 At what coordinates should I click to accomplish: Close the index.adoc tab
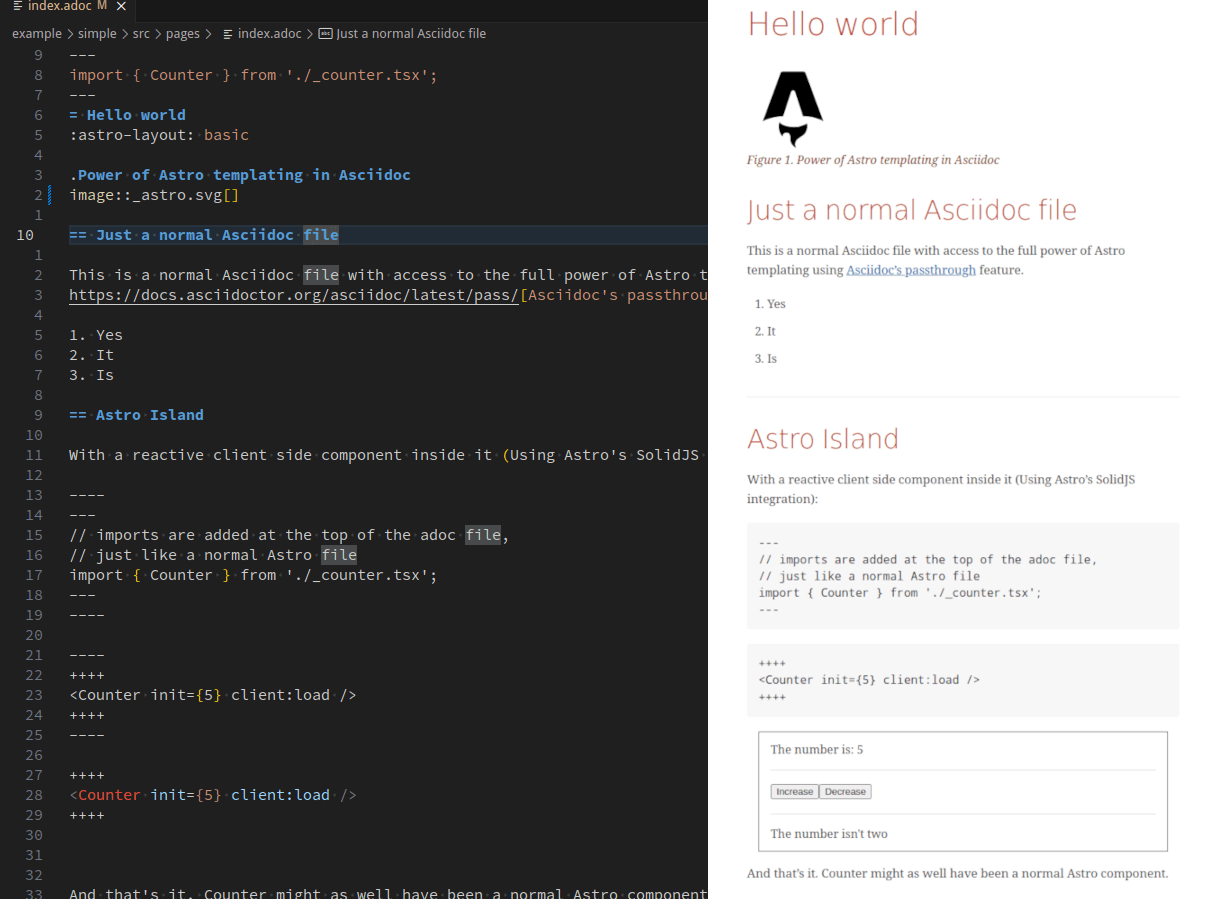coord(121,7)
